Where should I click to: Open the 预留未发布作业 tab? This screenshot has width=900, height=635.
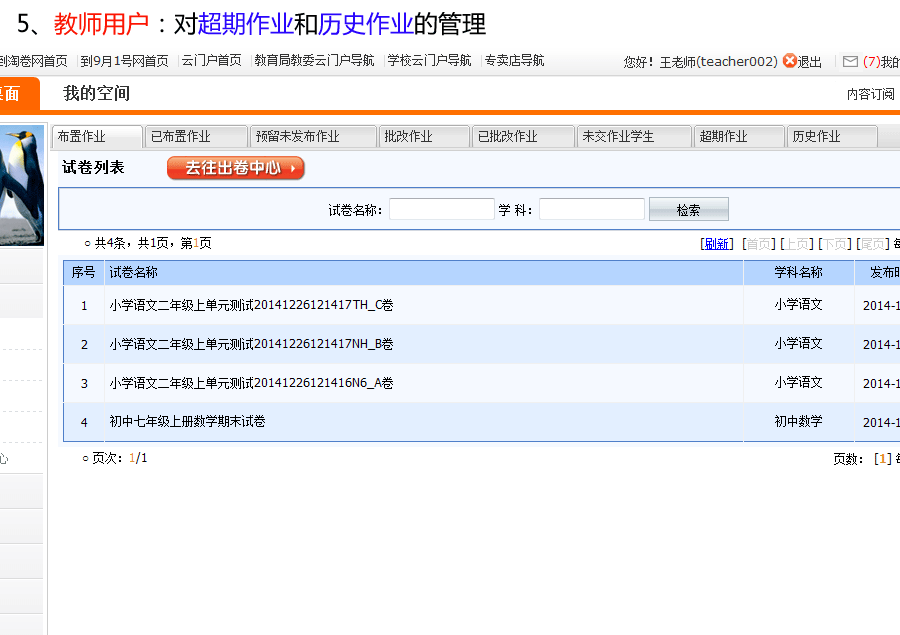(312, 137)
